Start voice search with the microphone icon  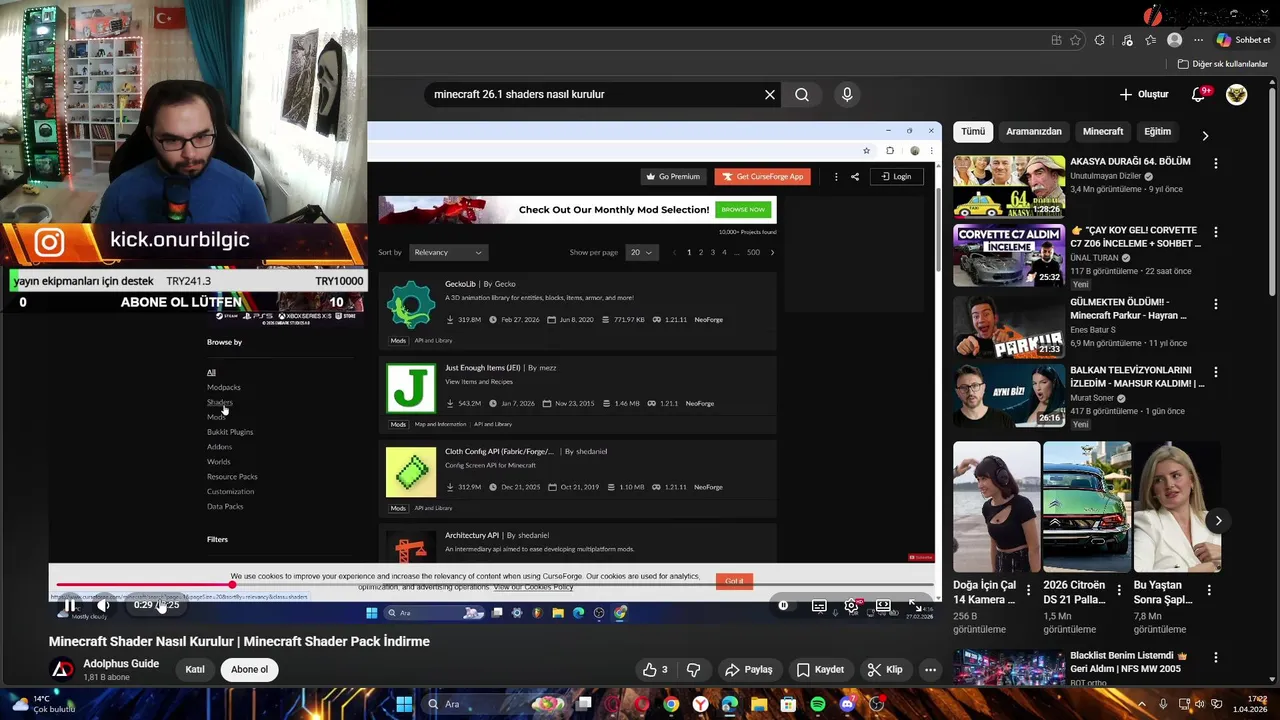point(847,94)
